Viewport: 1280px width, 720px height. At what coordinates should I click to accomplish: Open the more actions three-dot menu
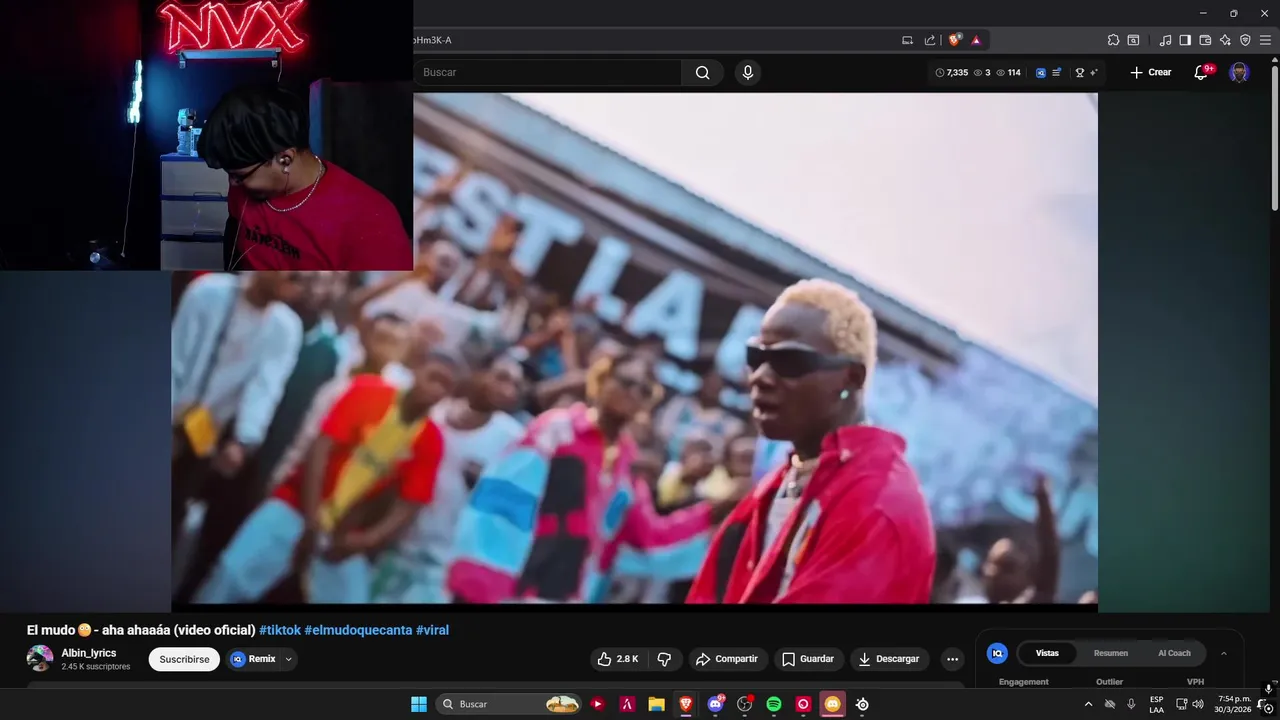pos(952,659)
